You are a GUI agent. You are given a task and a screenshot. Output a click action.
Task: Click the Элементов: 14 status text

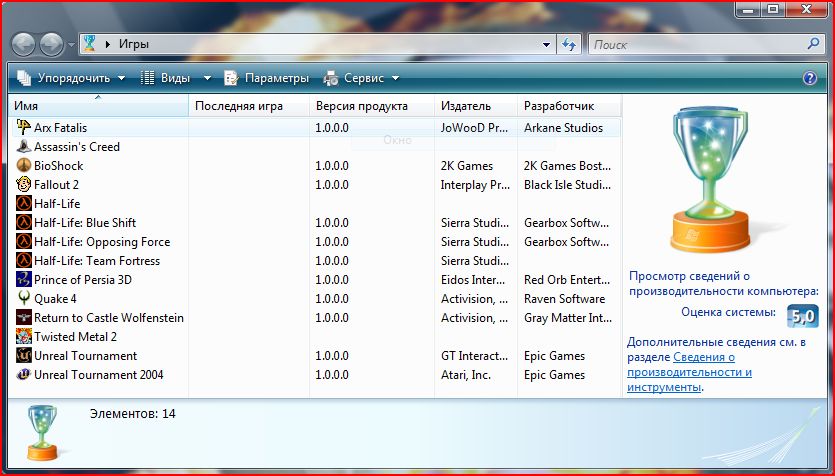click(x=133, y=414)
